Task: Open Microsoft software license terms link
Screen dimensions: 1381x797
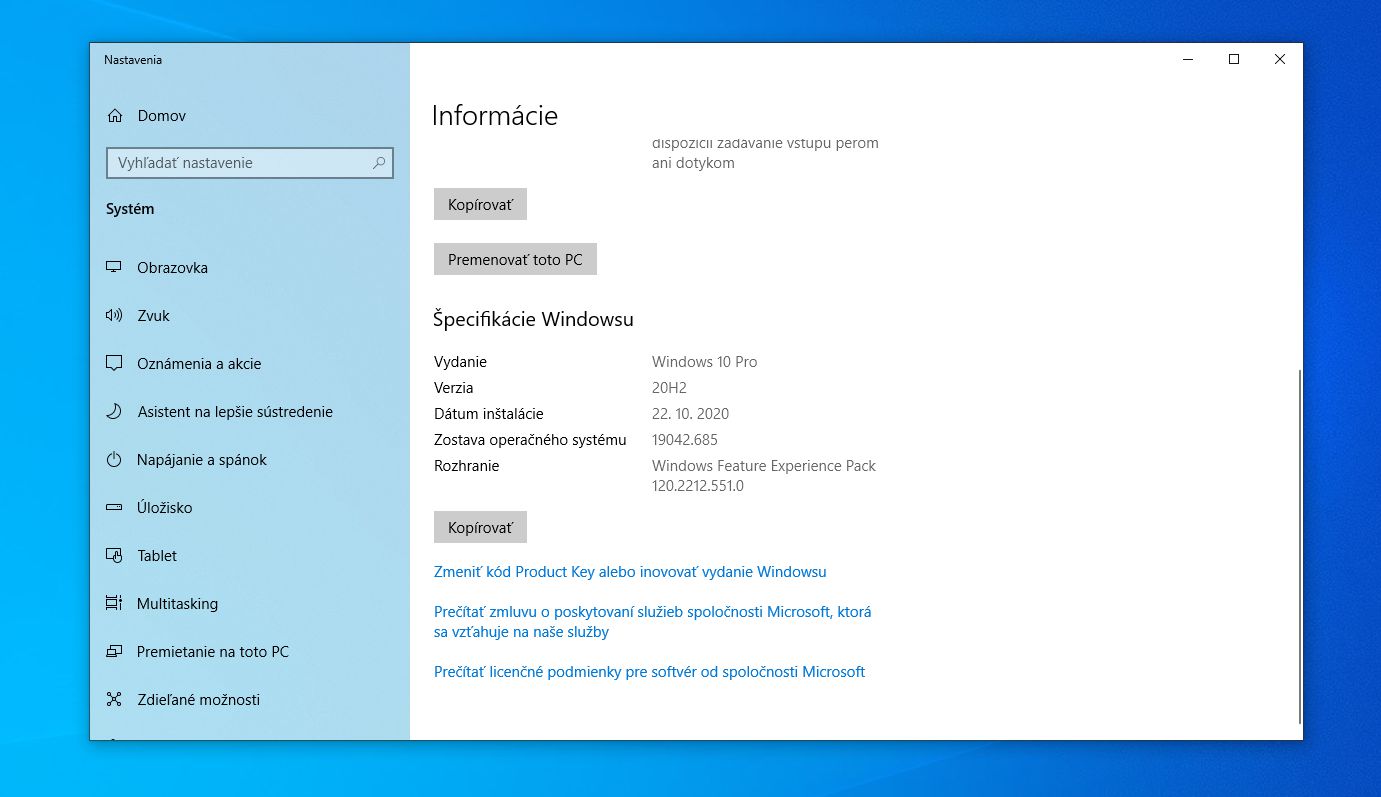Action: click(649, 672)
